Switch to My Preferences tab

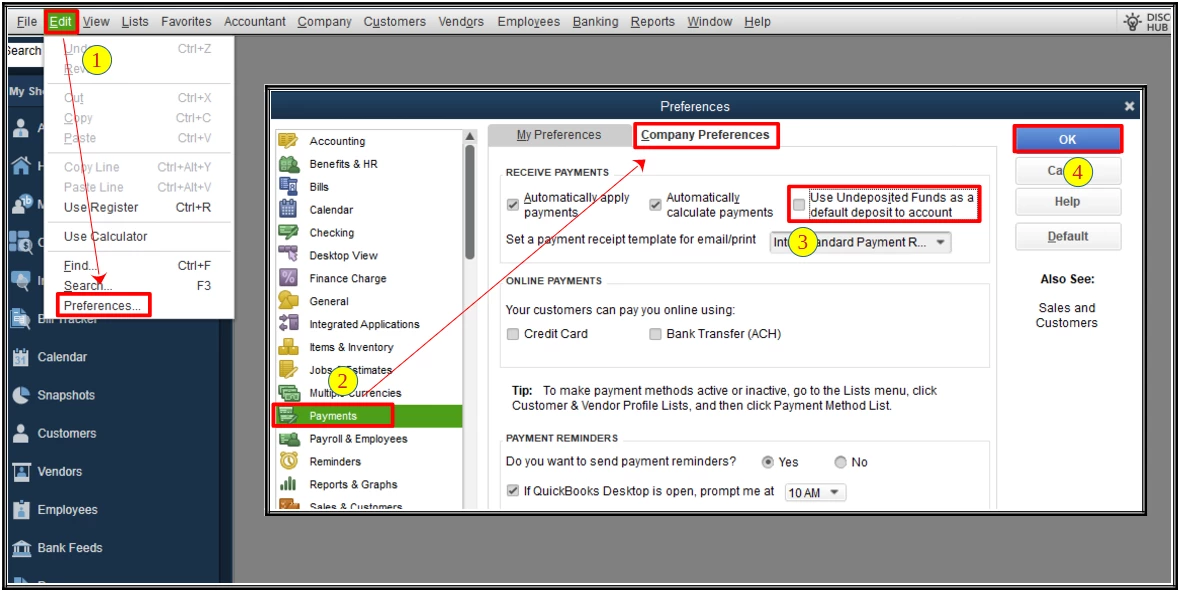coord(559,135)
